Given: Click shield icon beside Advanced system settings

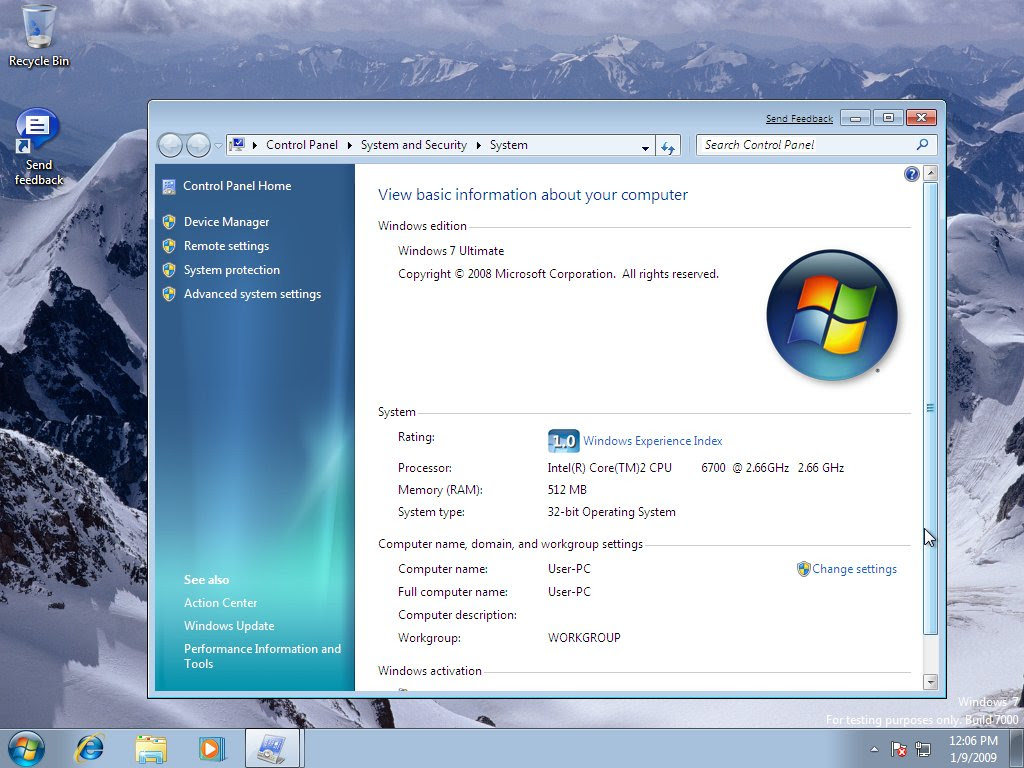Looking at the screenshot, I should [x=168, y=295].
